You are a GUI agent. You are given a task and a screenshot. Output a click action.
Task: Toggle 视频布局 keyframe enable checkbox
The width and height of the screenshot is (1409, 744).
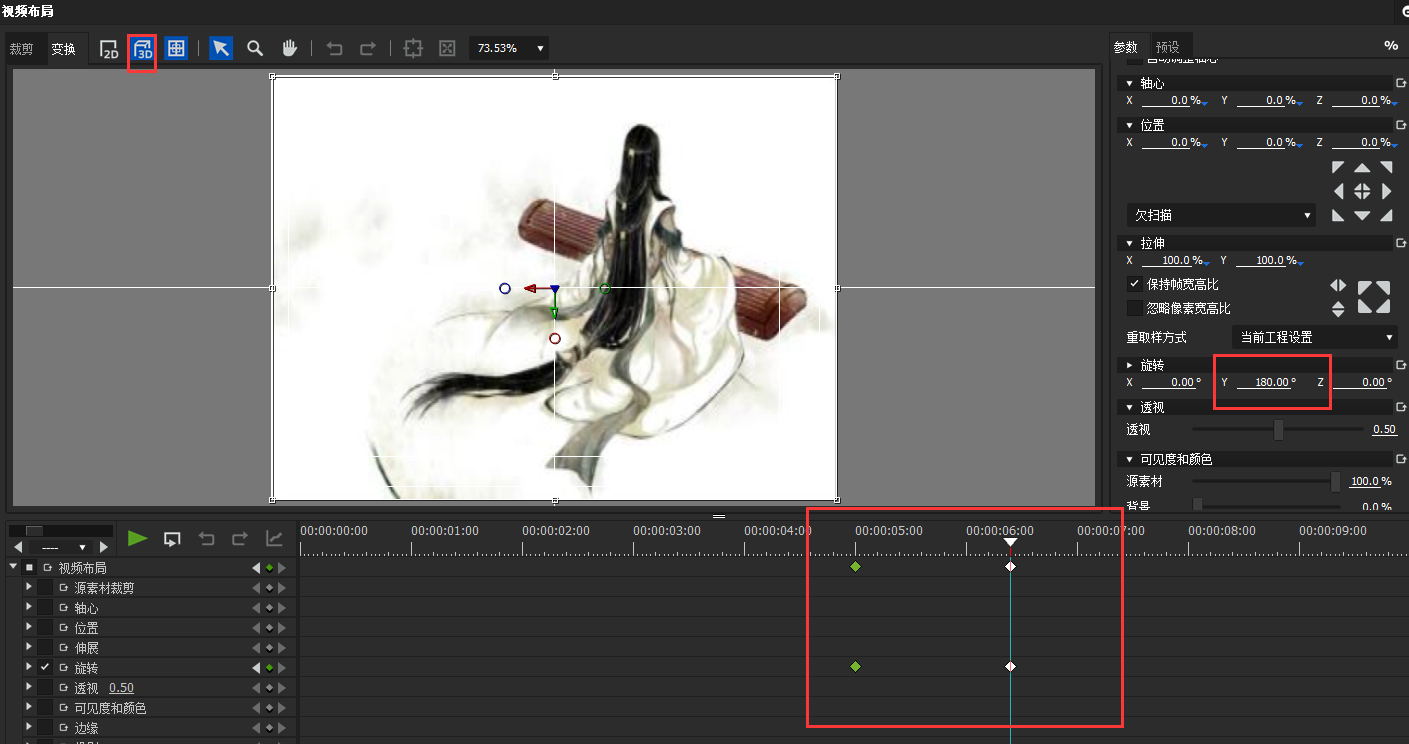(29, 567)
